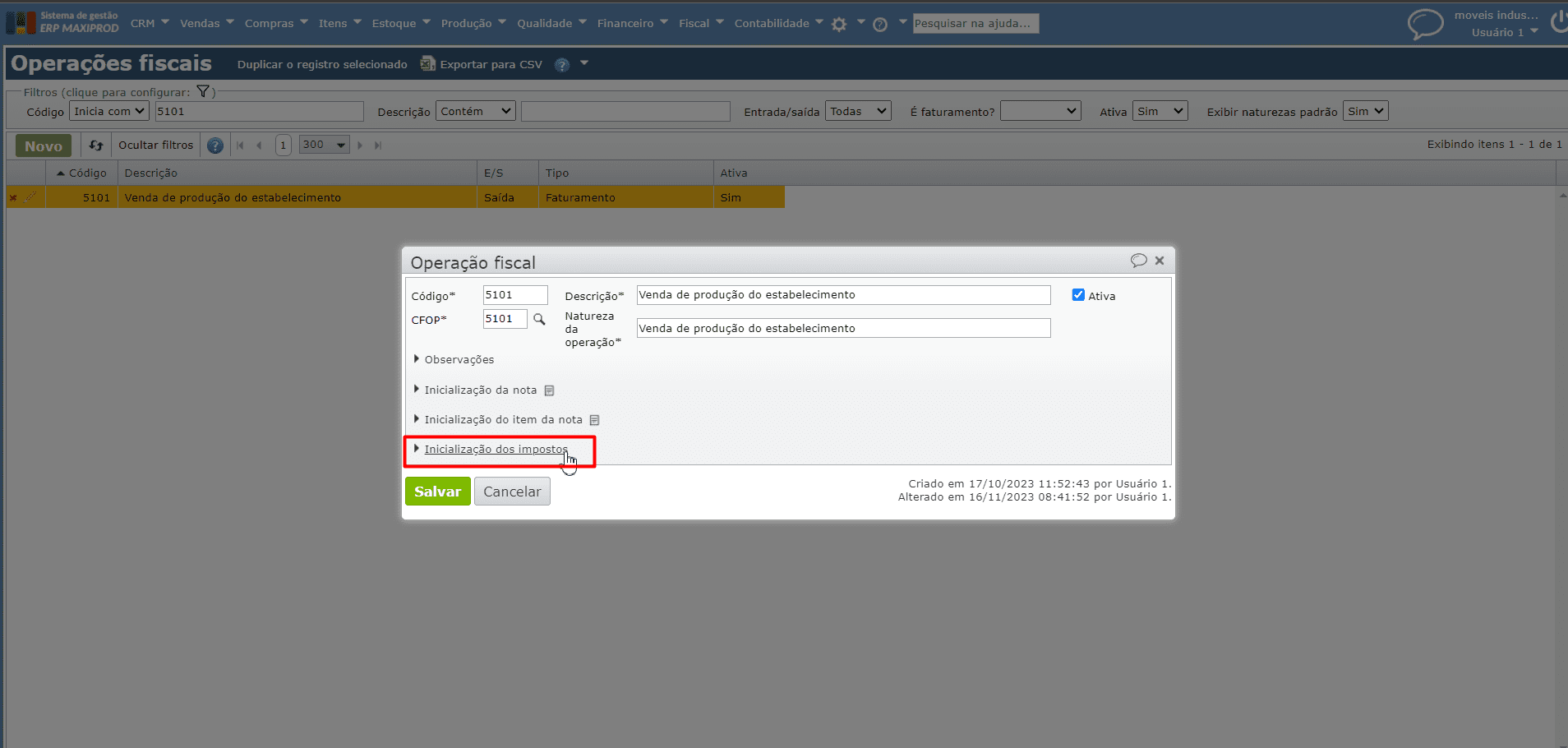Screen dimensions: 1568x748
Task: Delete row 5101 using the red X icon
Action: tap(13, 197)
